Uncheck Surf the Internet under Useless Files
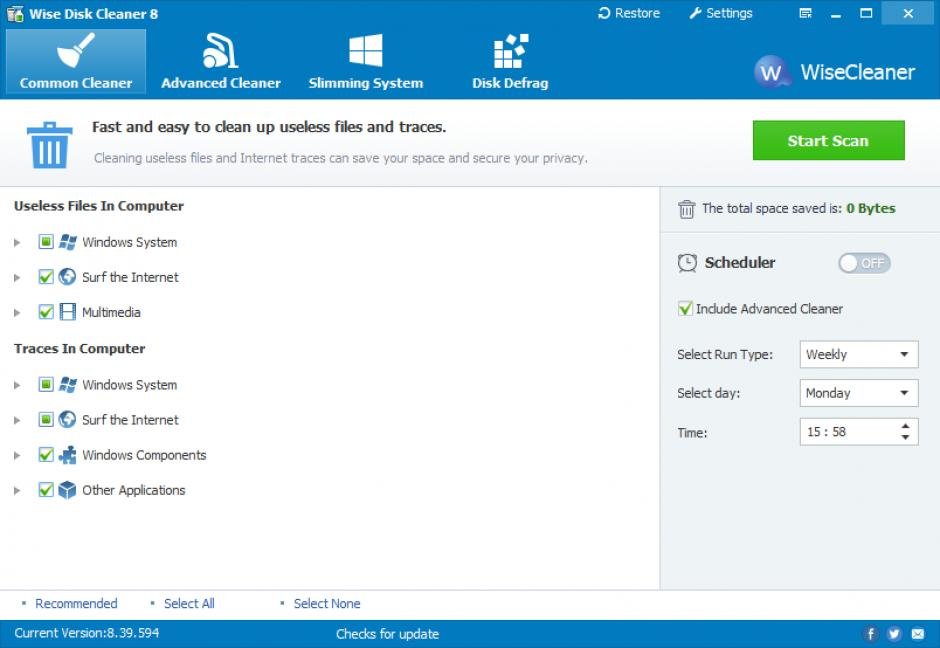Viewport: 940px width, 648px height. 46,276
